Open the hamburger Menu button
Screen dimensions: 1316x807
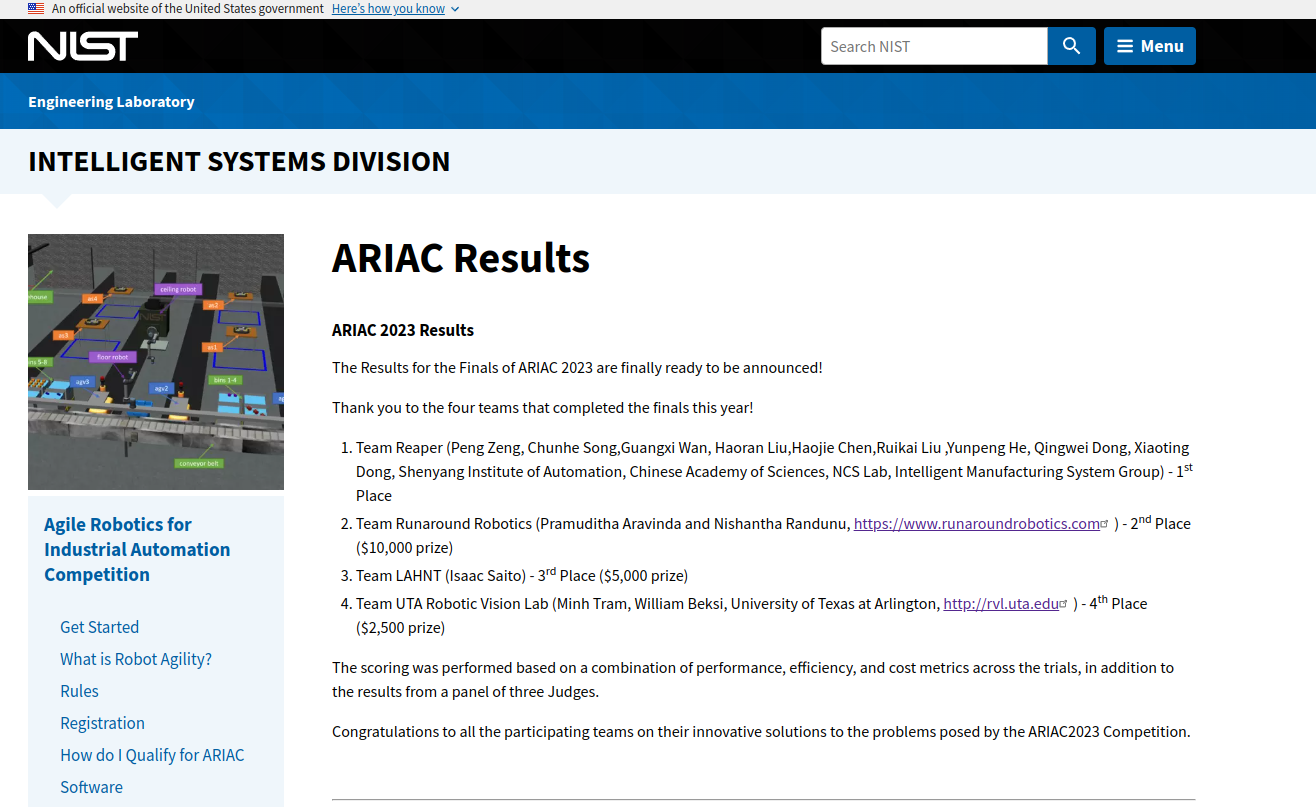(x=1149, y=46)
